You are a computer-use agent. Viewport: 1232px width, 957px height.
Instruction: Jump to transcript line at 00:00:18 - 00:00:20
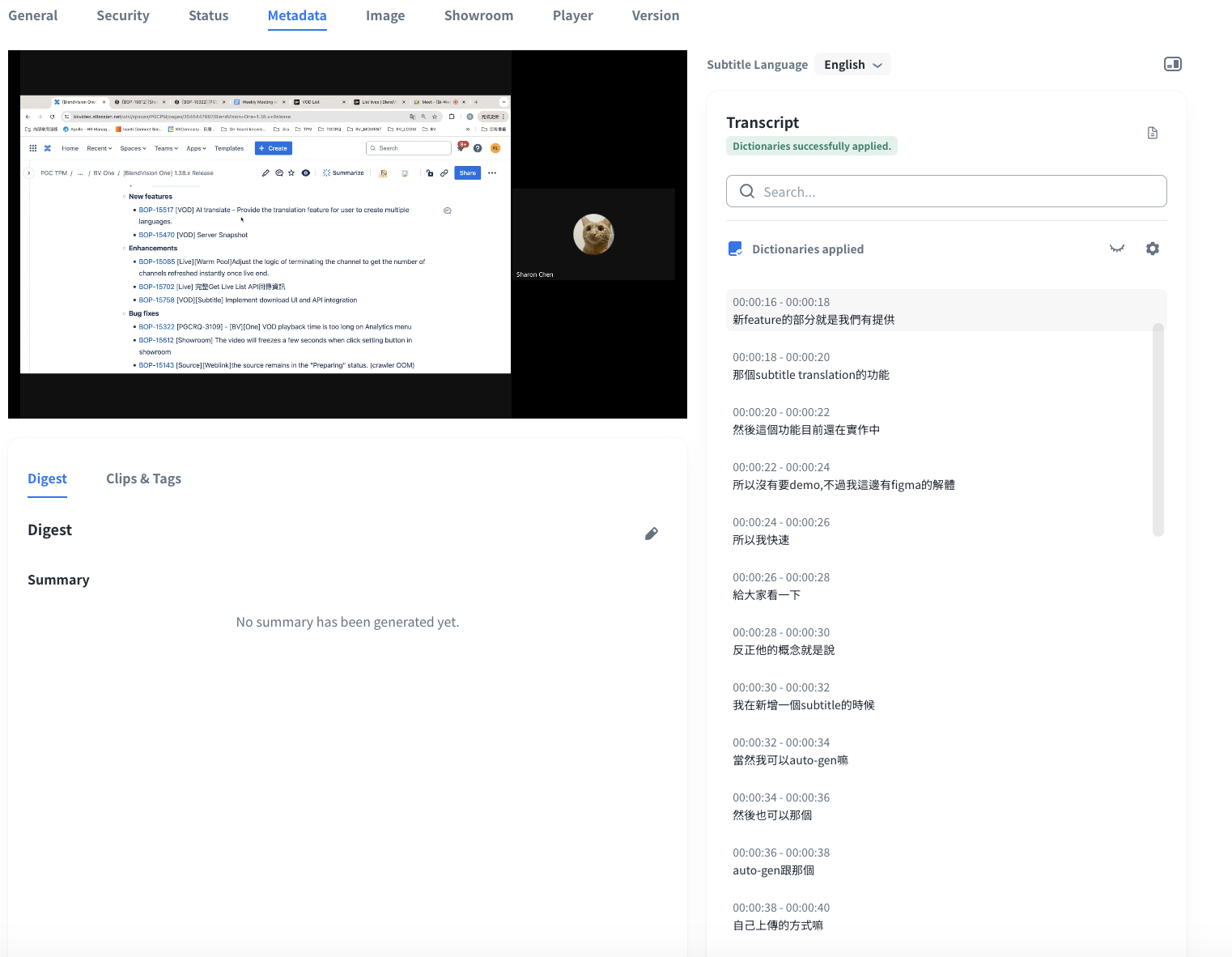810,366
